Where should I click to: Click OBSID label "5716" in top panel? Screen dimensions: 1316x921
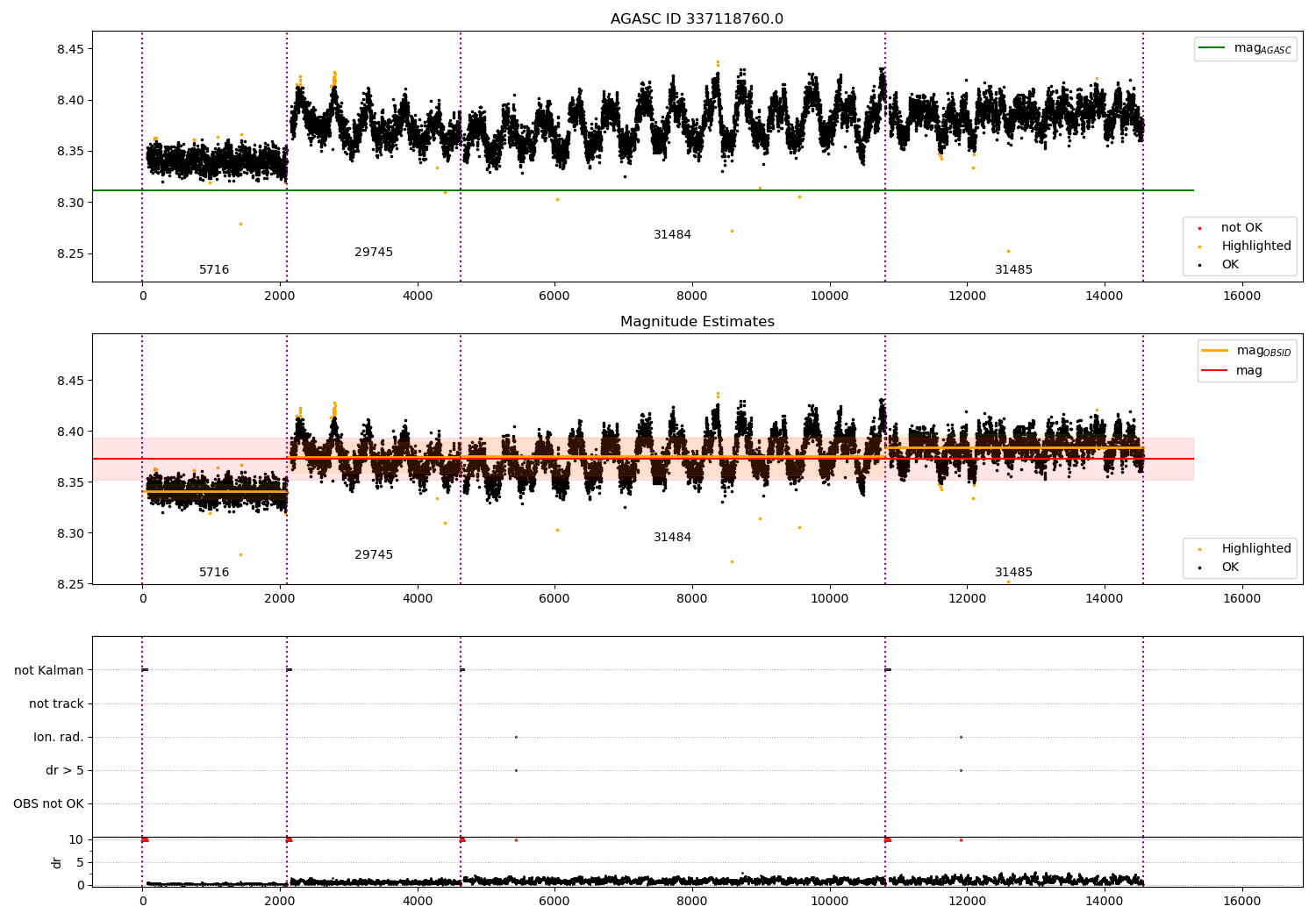coord(214,270)
